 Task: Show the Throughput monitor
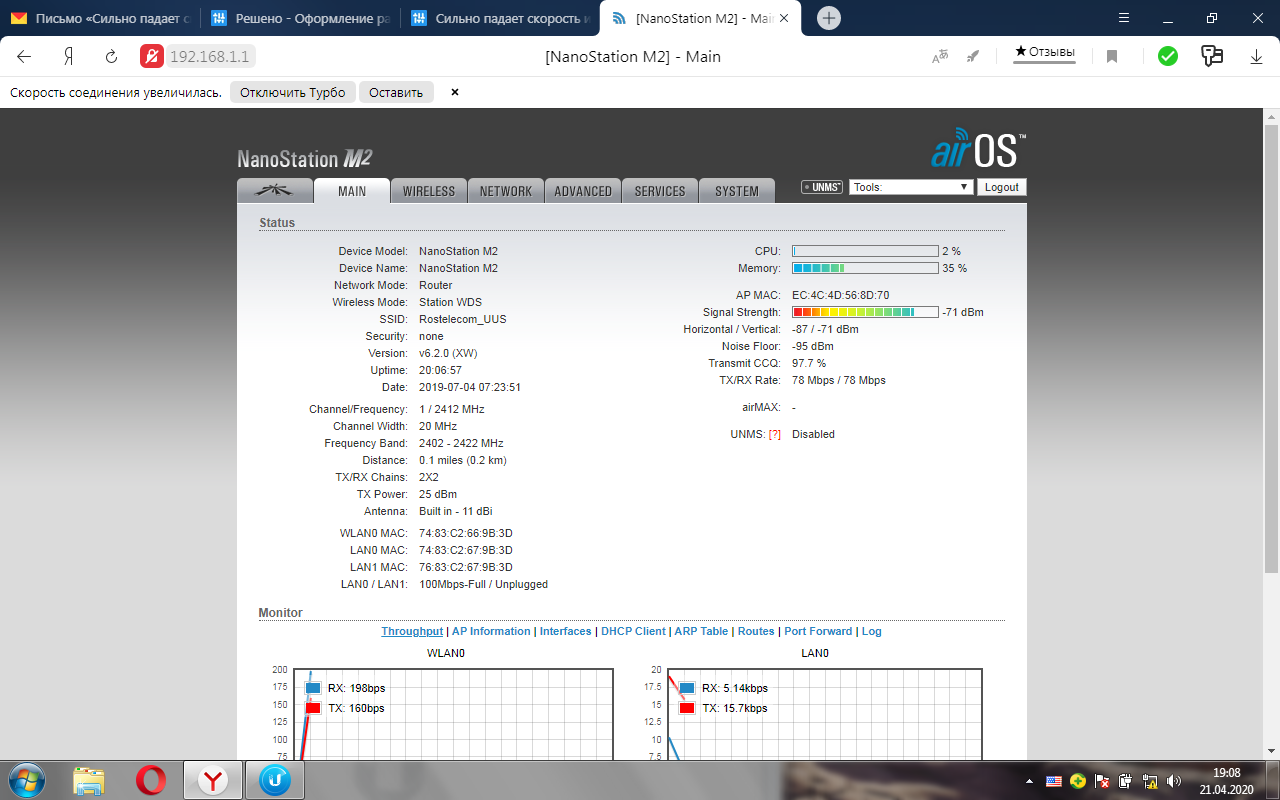click(x=412, y=631)
